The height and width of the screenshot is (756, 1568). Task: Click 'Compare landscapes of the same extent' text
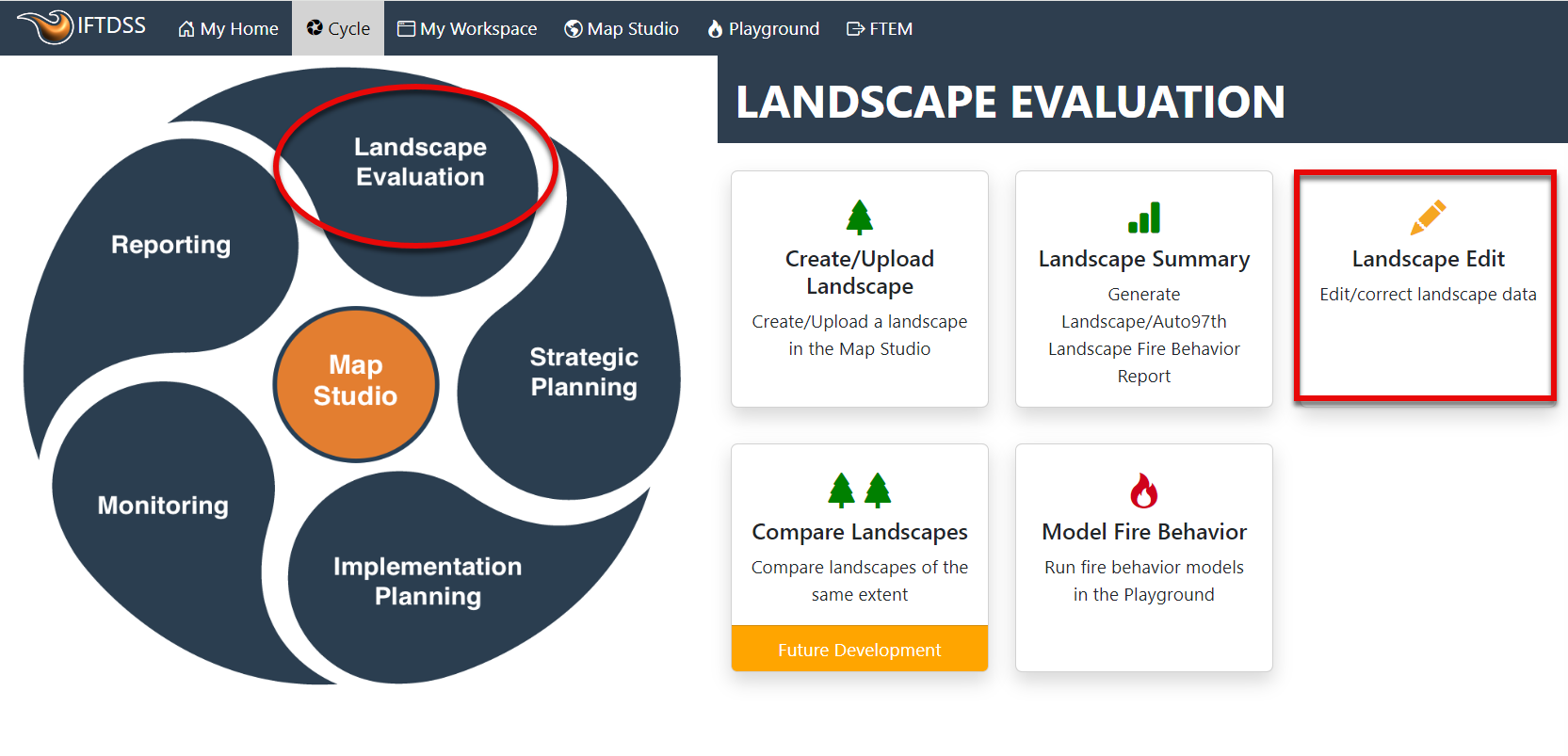(860, 581)
